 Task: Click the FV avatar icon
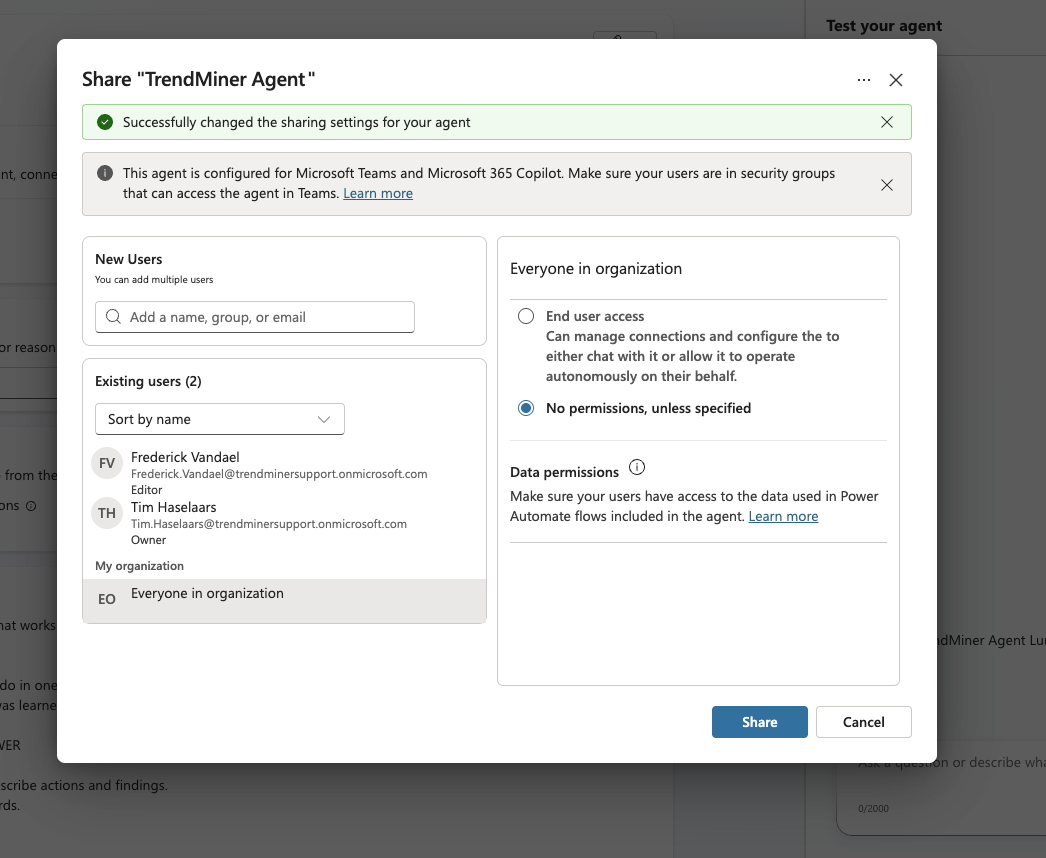(x=107, y=464)
